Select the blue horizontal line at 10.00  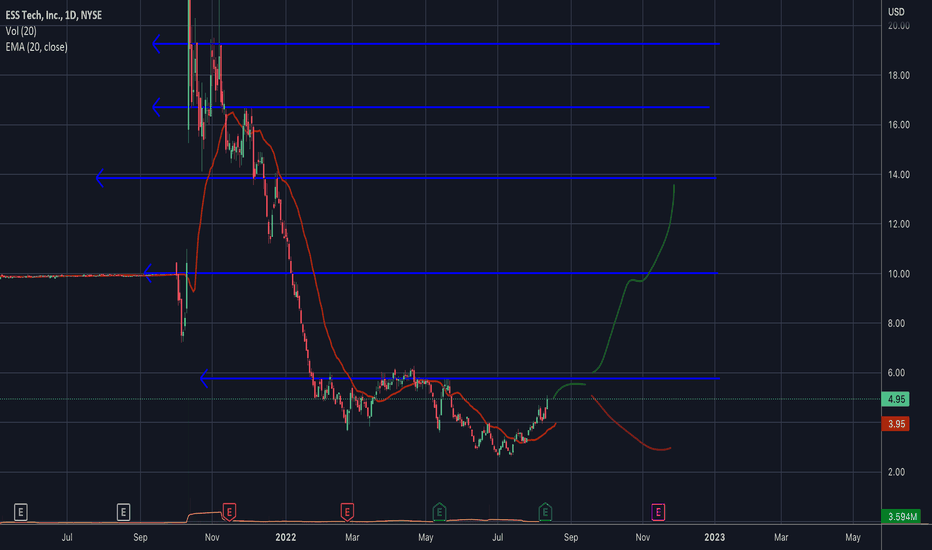(431, 273)
